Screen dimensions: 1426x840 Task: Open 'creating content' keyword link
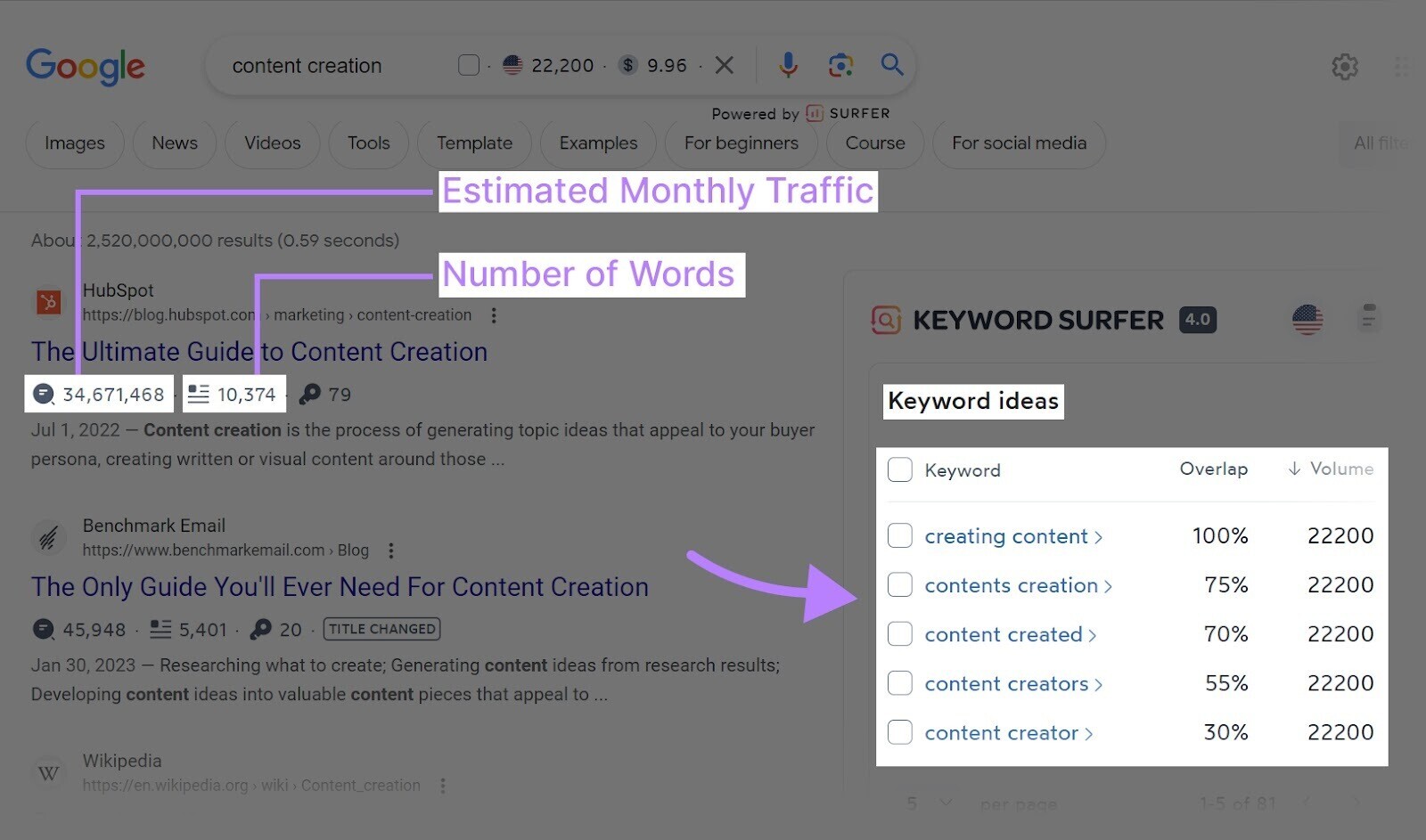pyautogui.click(x=1013, y=536)
